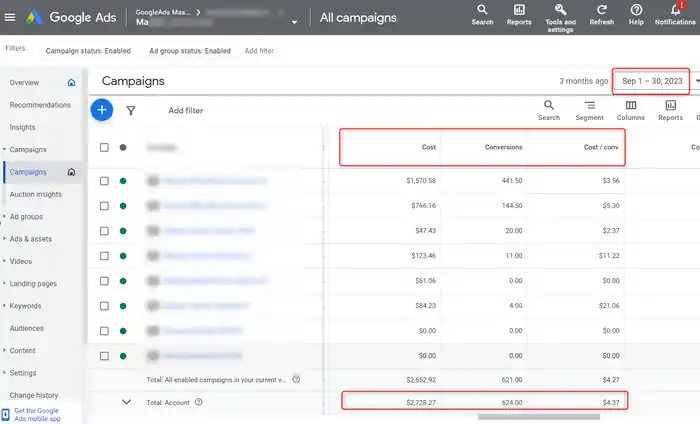The image size is (700, 424).
Task: Open the Segment tool
Action: click(589, 110)
